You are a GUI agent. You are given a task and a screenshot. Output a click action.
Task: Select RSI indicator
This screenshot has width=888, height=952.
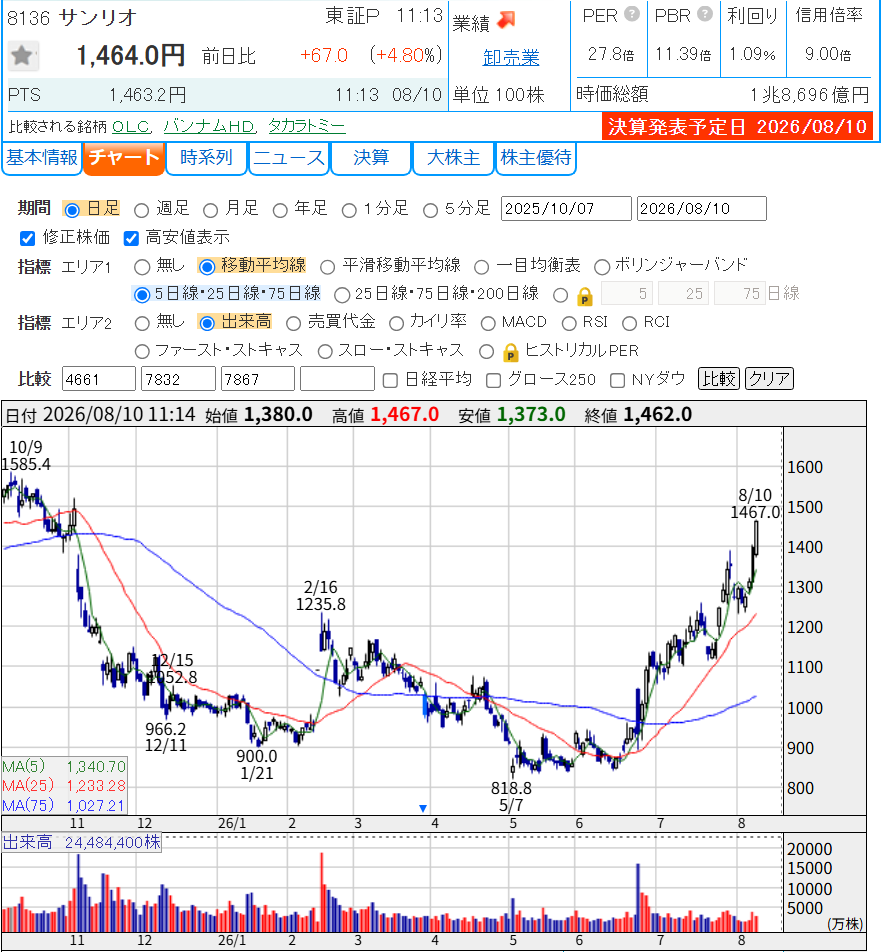(569, 323)
